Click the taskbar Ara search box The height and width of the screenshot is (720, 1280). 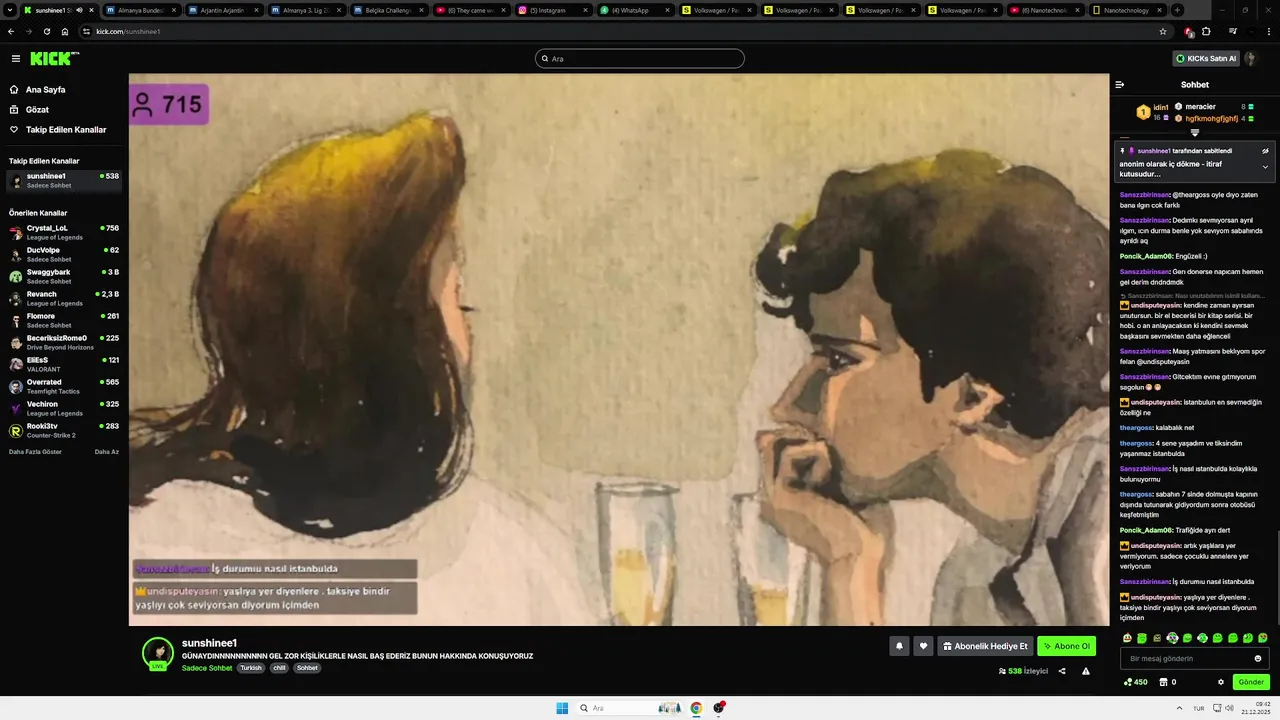[631, 708]
